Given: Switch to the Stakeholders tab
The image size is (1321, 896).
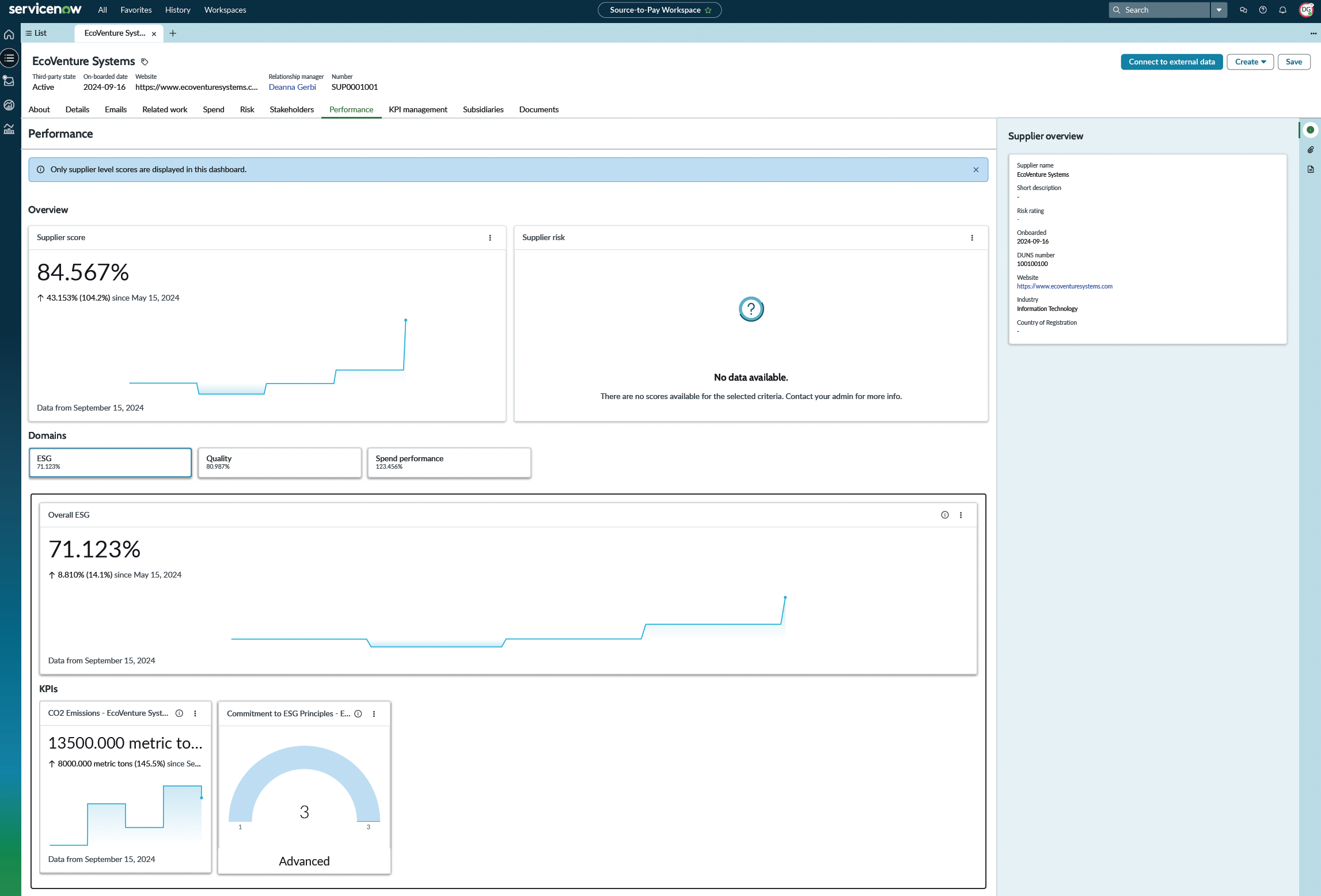Looking at the screenshot, I should tap(291, 109).
